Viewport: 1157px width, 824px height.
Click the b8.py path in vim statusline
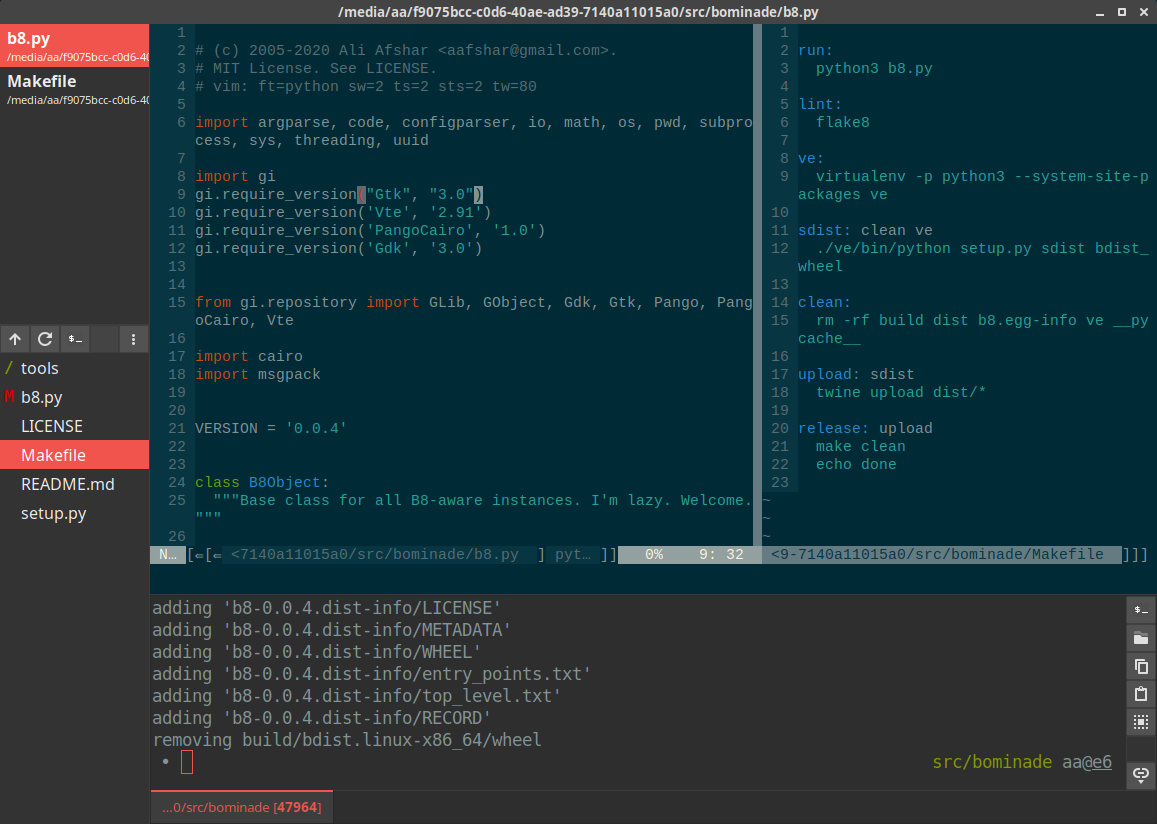(375, 555)
